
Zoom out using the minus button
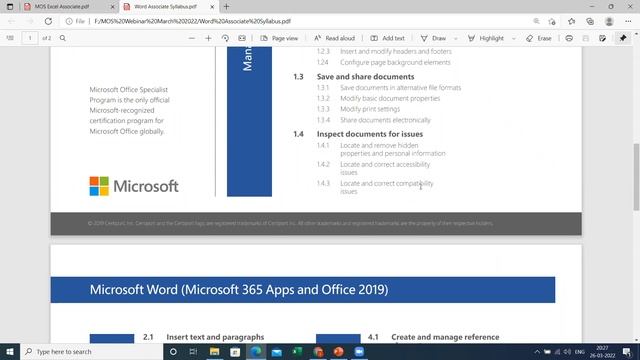coord(191,38)
